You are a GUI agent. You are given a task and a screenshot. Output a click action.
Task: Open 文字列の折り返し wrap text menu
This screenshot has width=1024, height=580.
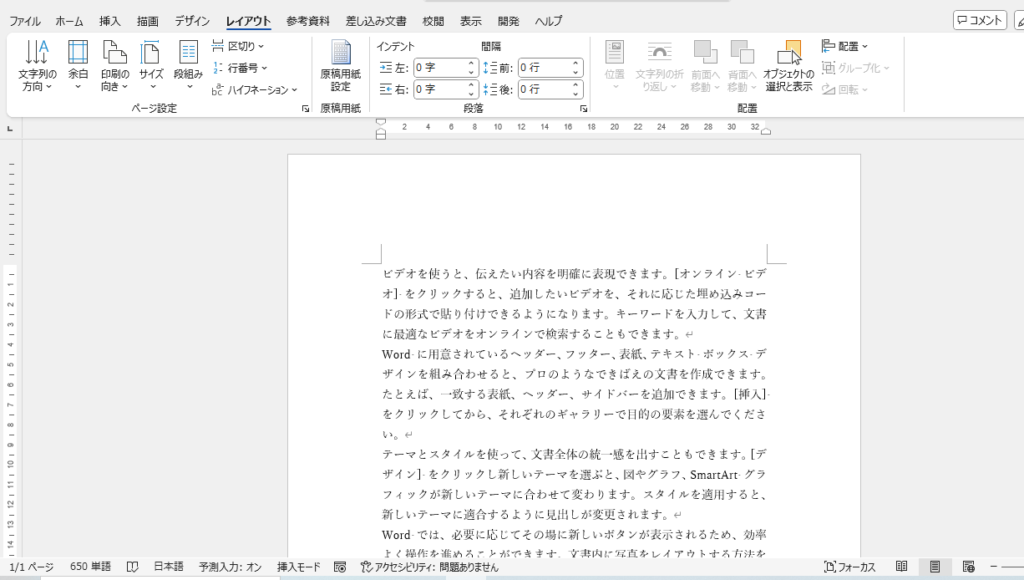coord(659,65)
